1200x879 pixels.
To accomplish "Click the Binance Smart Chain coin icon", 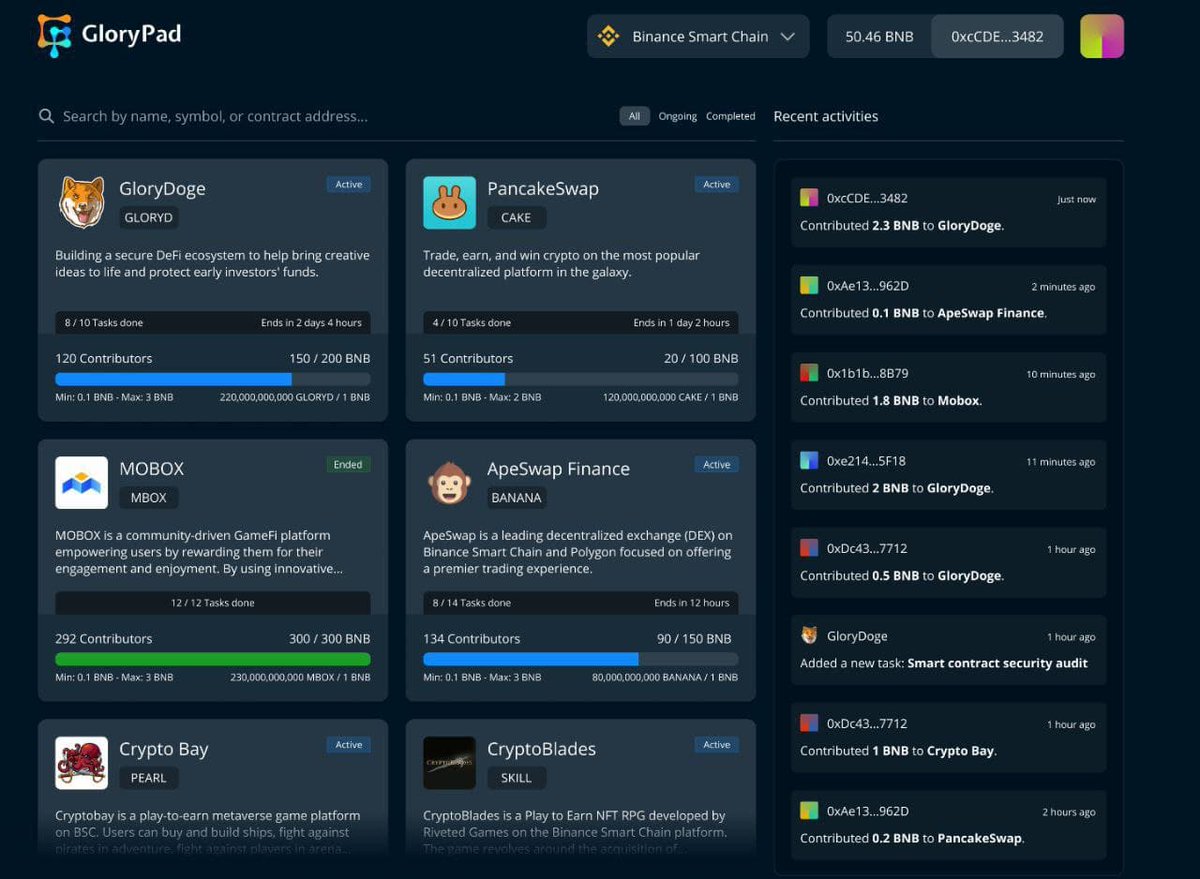I will (x=608, y=37).
